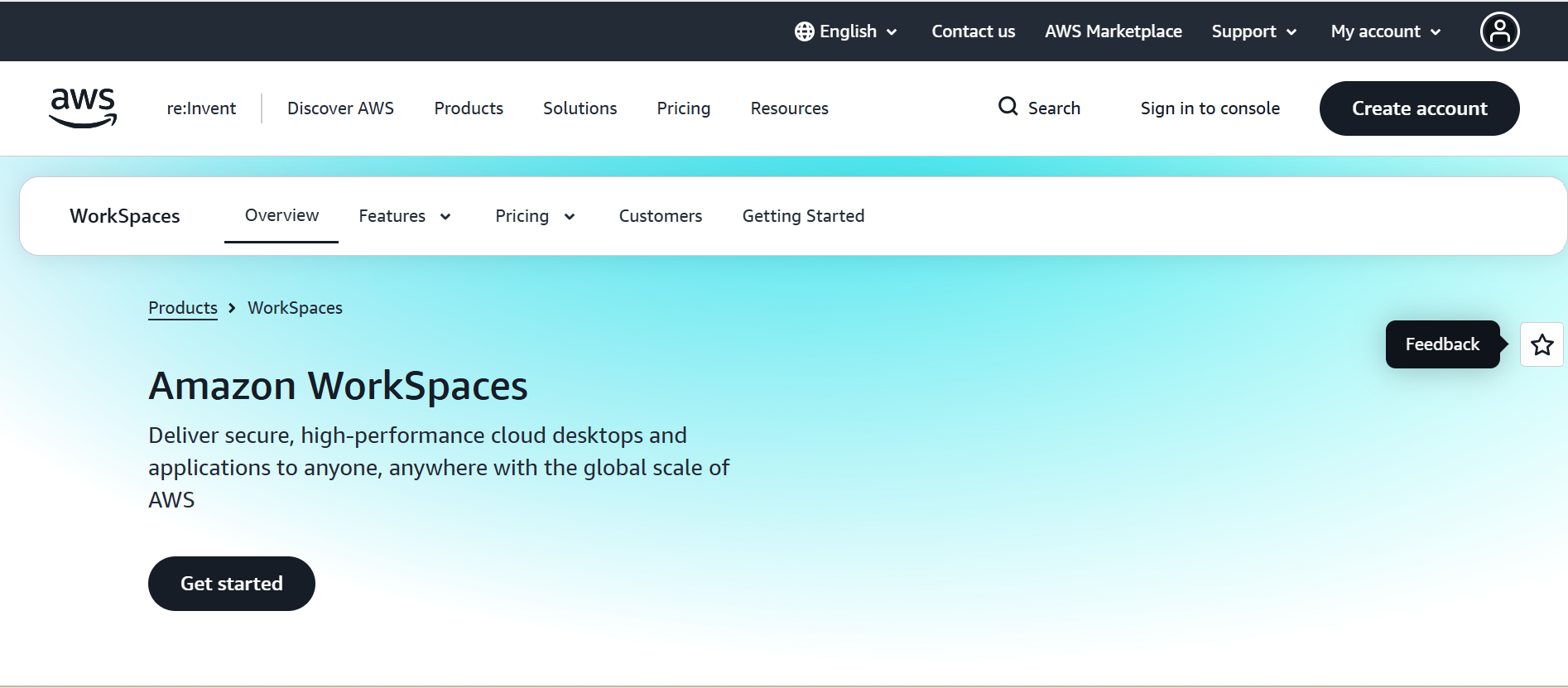Click the Get started button
Viewport: 1568px width, 688px height.
pos(232,584)
